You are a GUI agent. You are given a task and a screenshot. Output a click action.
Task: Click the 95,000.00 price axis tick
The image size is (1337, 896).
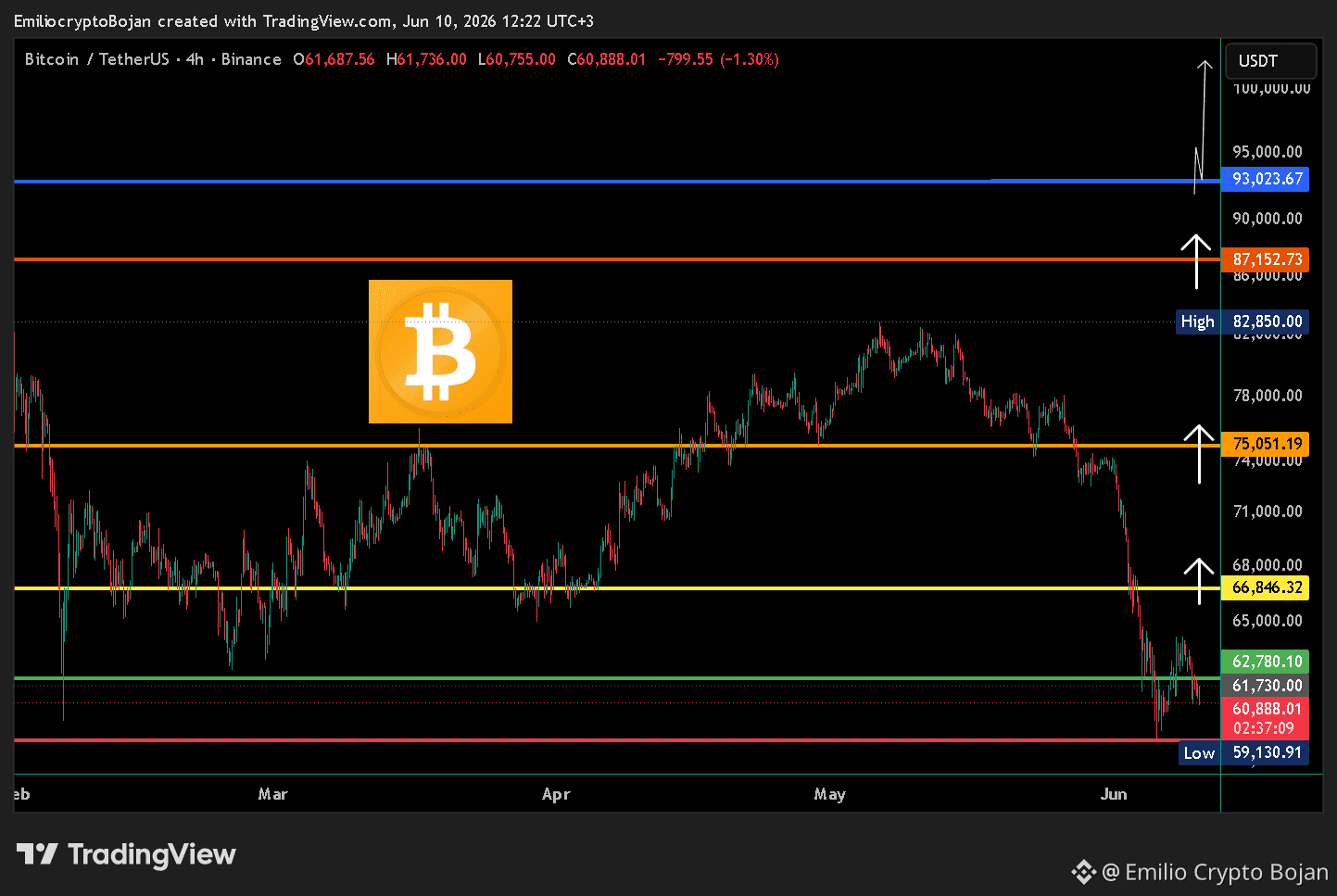[x=1267, y=152]
